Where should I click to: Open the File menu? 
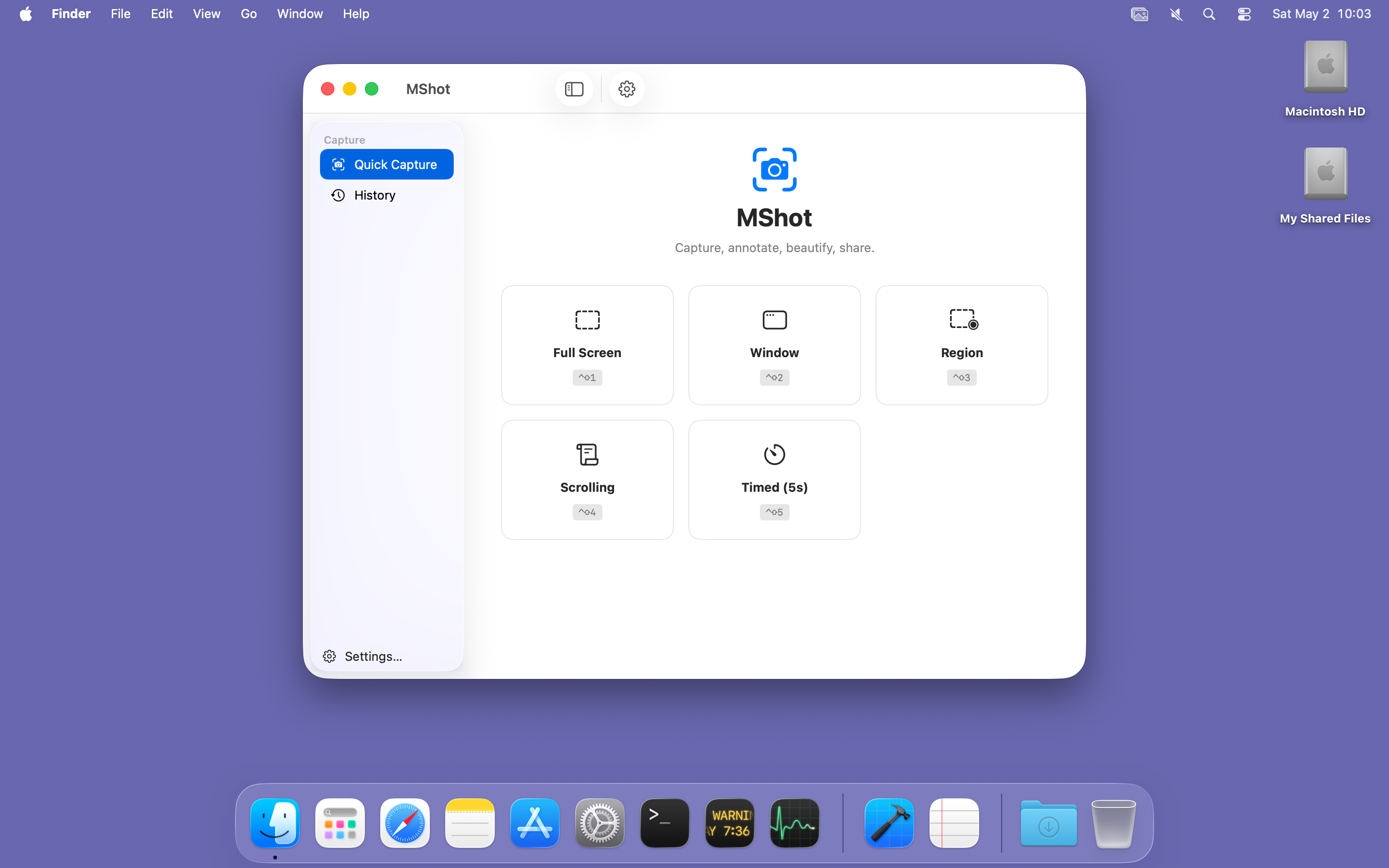[x=120, y=14]
